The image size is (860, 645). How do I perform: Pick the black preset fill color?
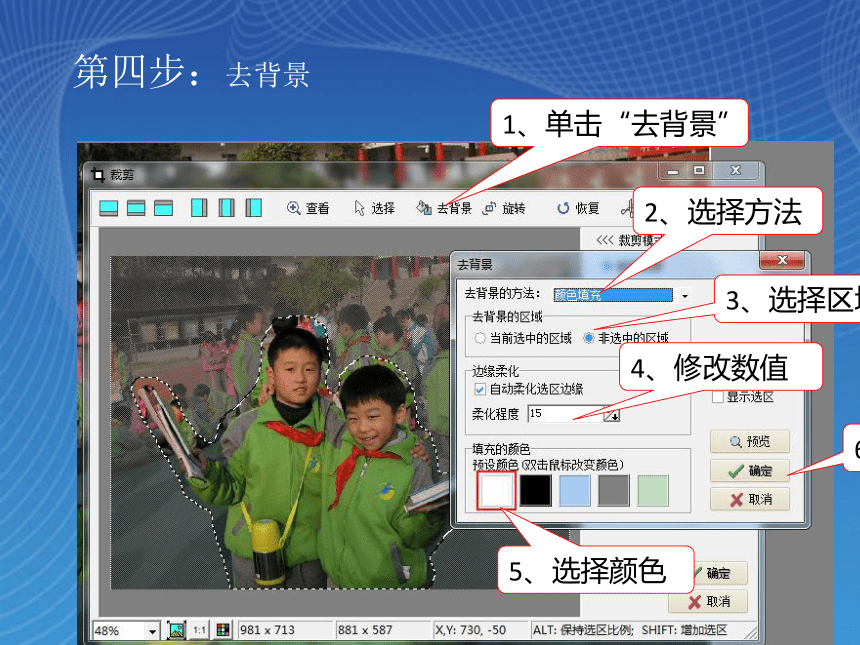(535, 490)
